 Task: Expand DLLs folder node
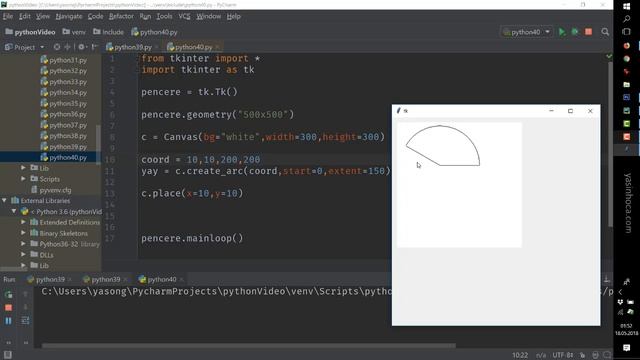[23, 255]
